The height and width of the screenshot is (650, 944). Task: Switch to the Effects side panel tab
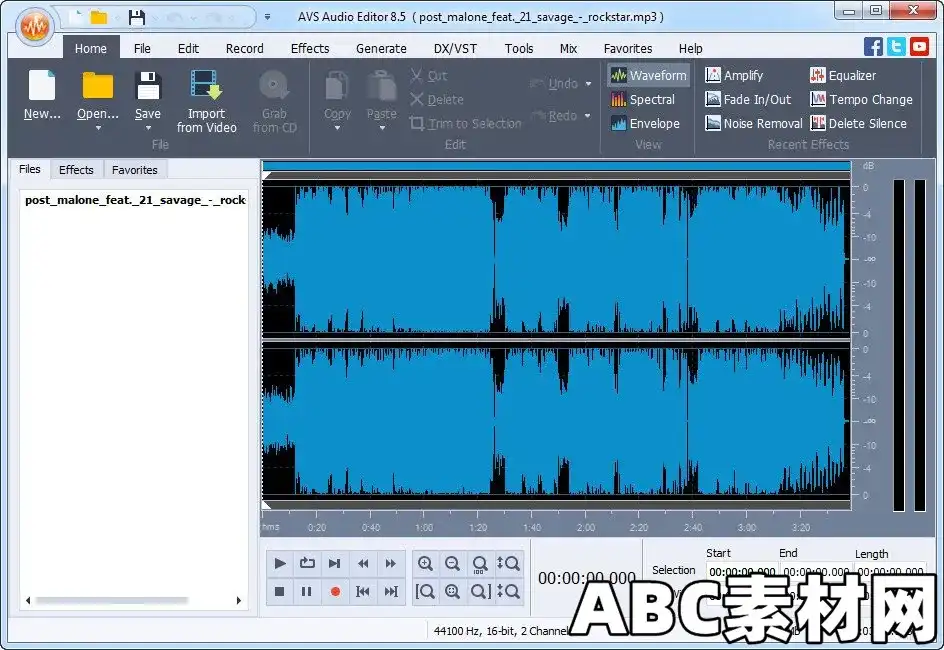76,170
